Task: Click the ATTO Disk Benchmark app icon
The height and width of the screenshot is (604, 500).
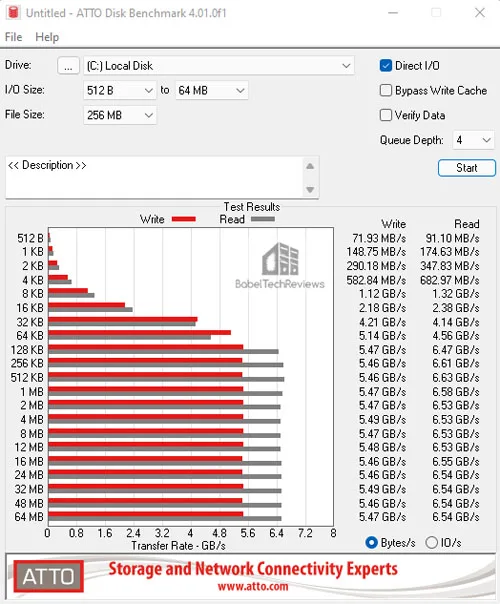Action: tap(13, 12)
